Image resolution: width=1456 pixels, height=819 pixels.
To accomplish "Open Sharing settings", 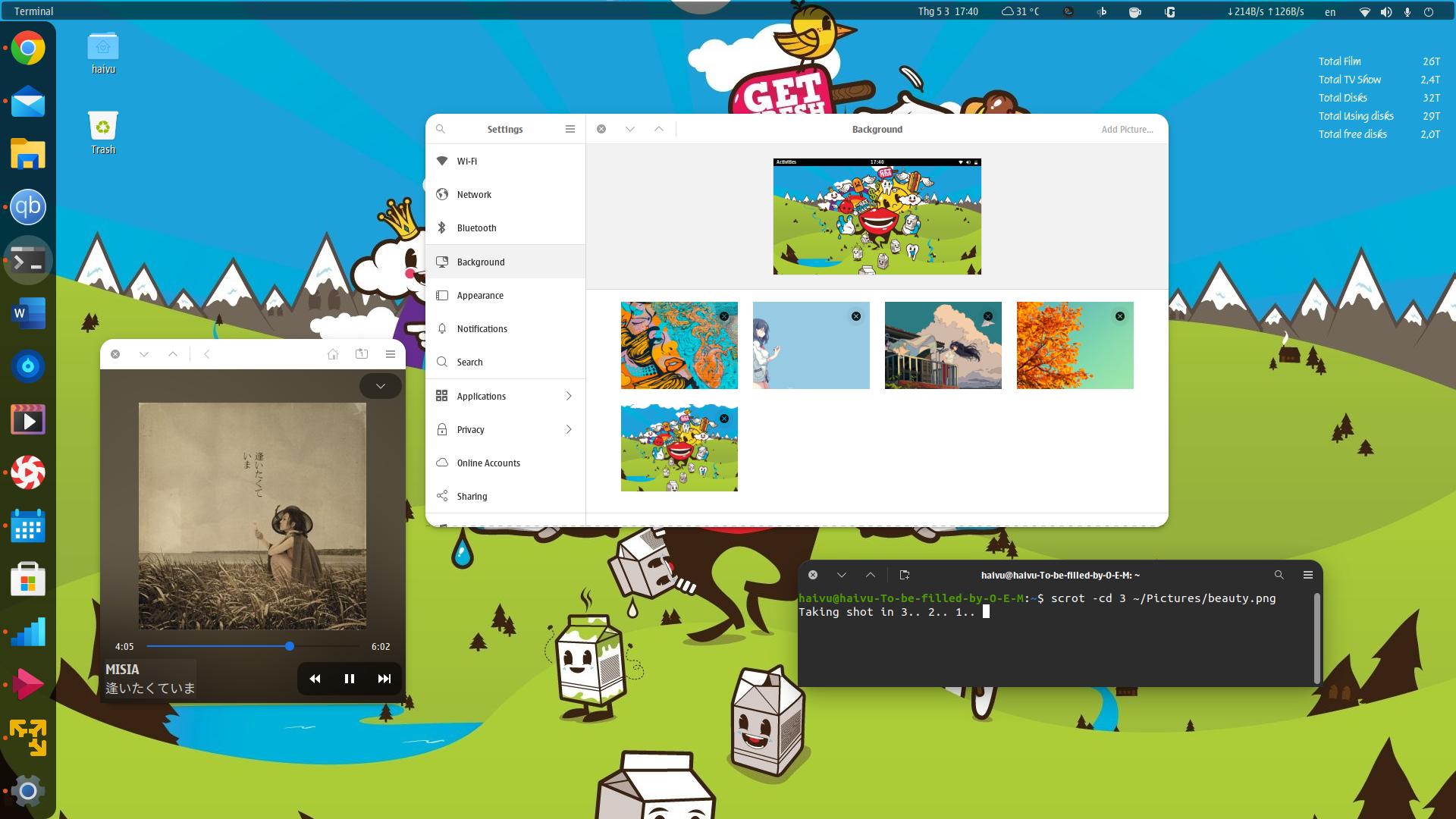I will 506,496.
